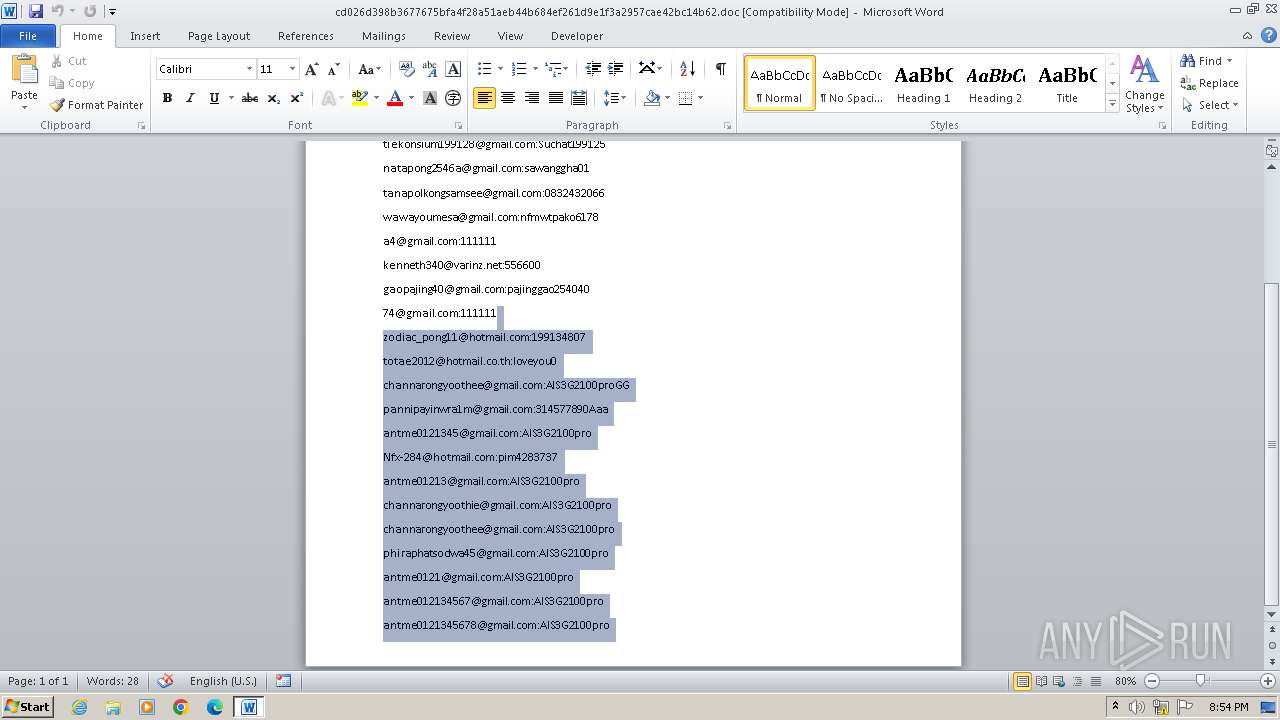Screen dimensions: 1280x720
Task: Apply paragraph shading color
Action: pos(652,98)
